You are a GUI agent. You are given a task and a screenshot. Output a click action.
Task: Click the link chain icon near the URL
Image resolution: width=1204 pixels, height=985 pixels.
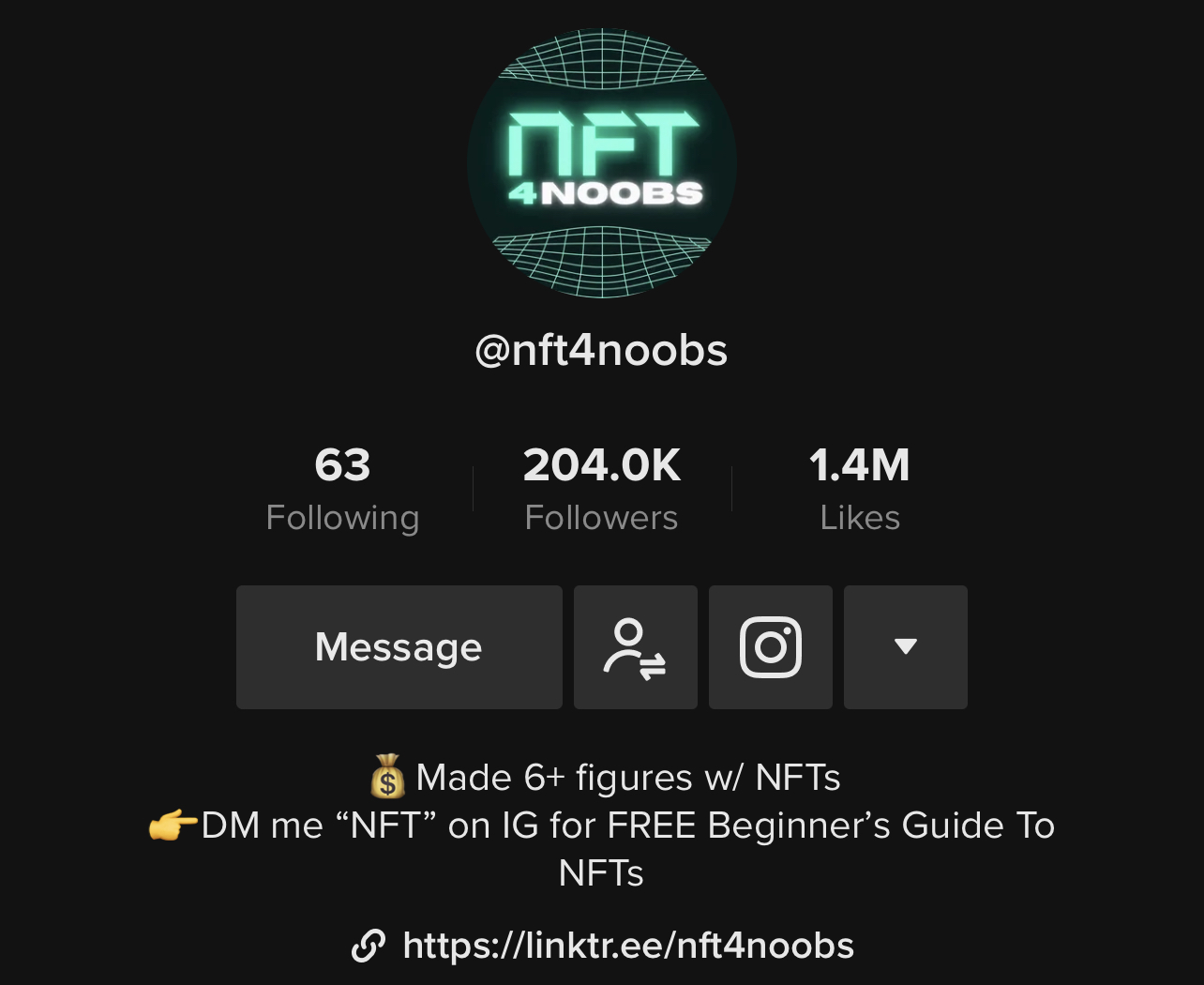pos(368,946)
